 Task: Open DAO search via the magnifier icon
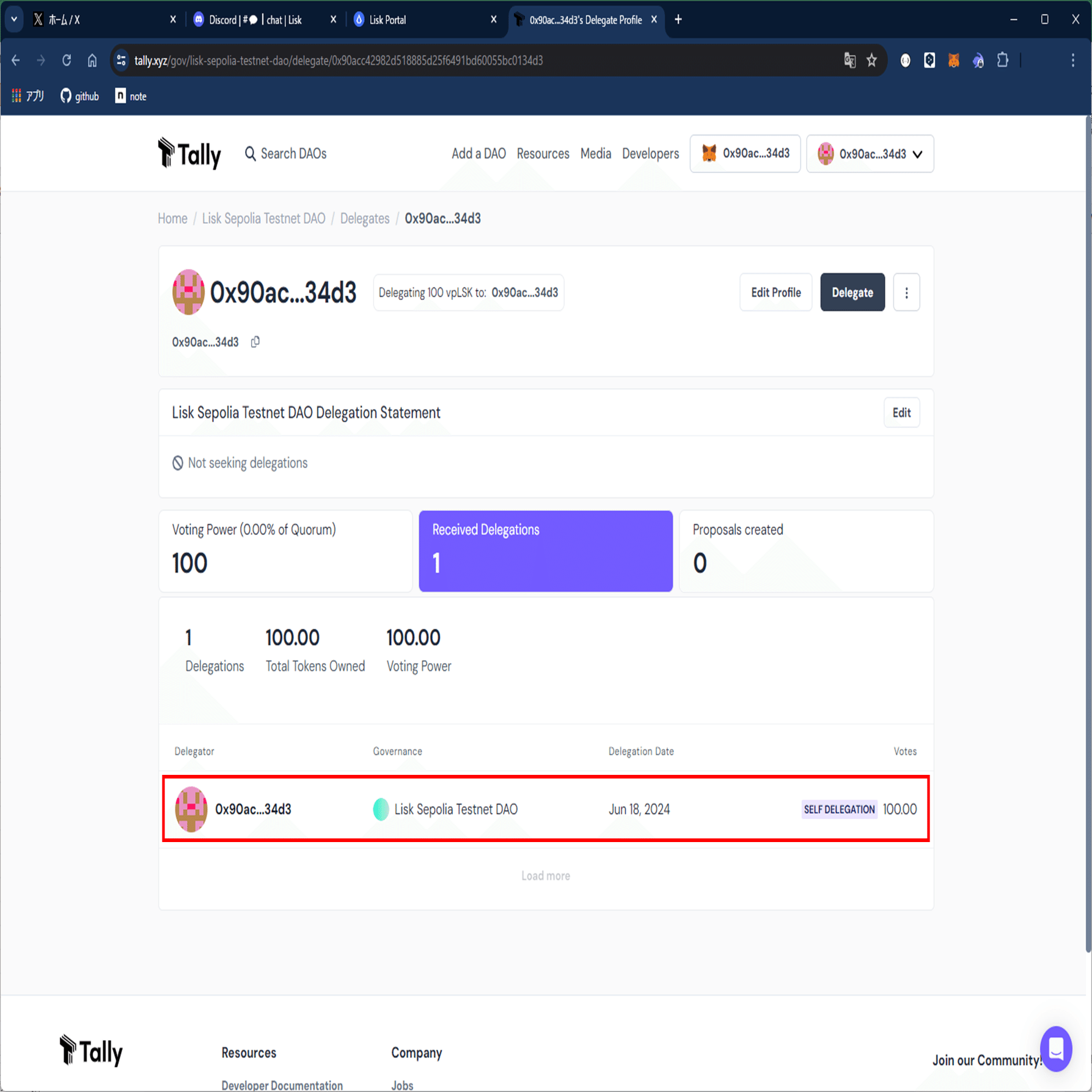coord(250,153)
